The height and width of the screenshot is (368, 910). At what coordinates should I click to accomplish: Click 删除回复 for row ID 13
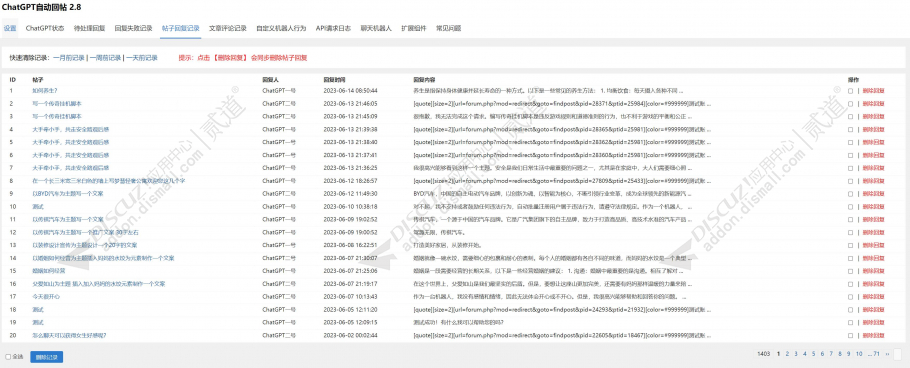click(873, 245)
